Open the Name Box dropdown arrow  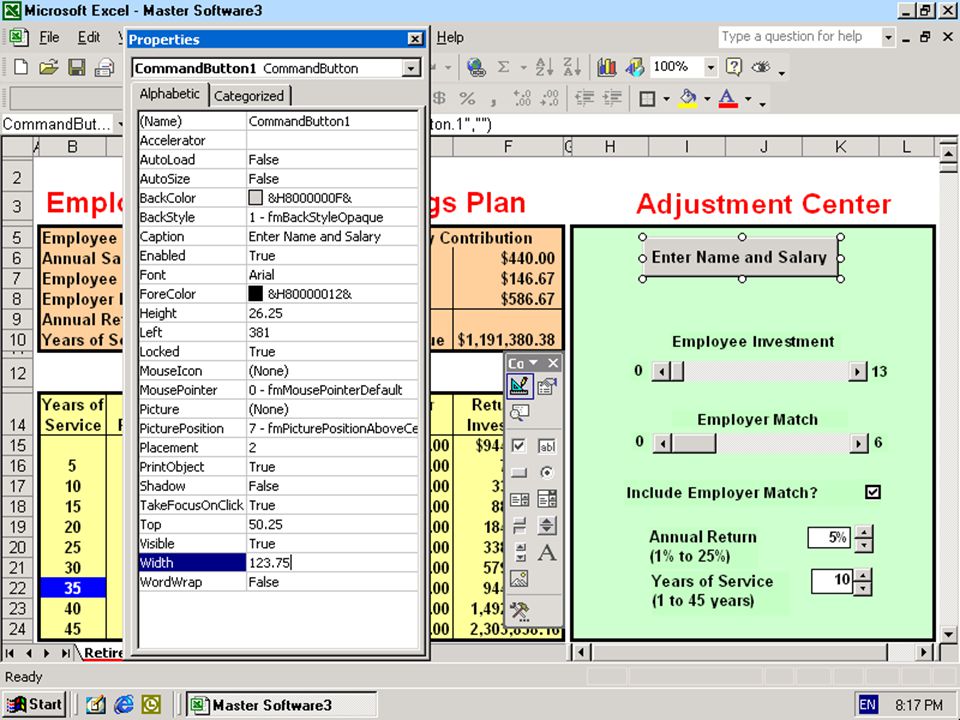coord(120,124)
